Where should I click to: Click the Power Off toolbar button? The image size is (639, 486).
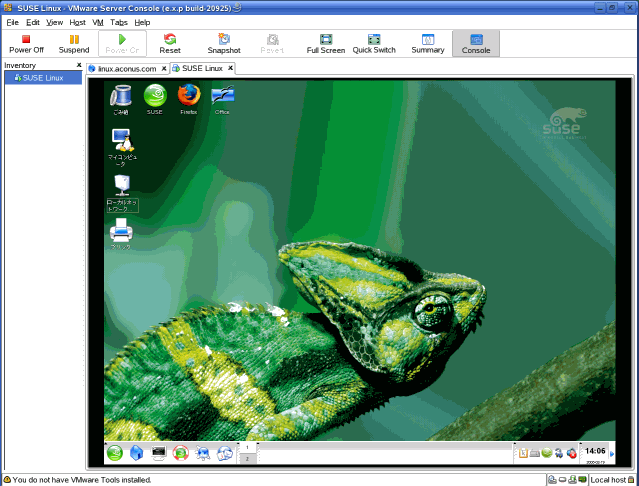pos(26,43)
